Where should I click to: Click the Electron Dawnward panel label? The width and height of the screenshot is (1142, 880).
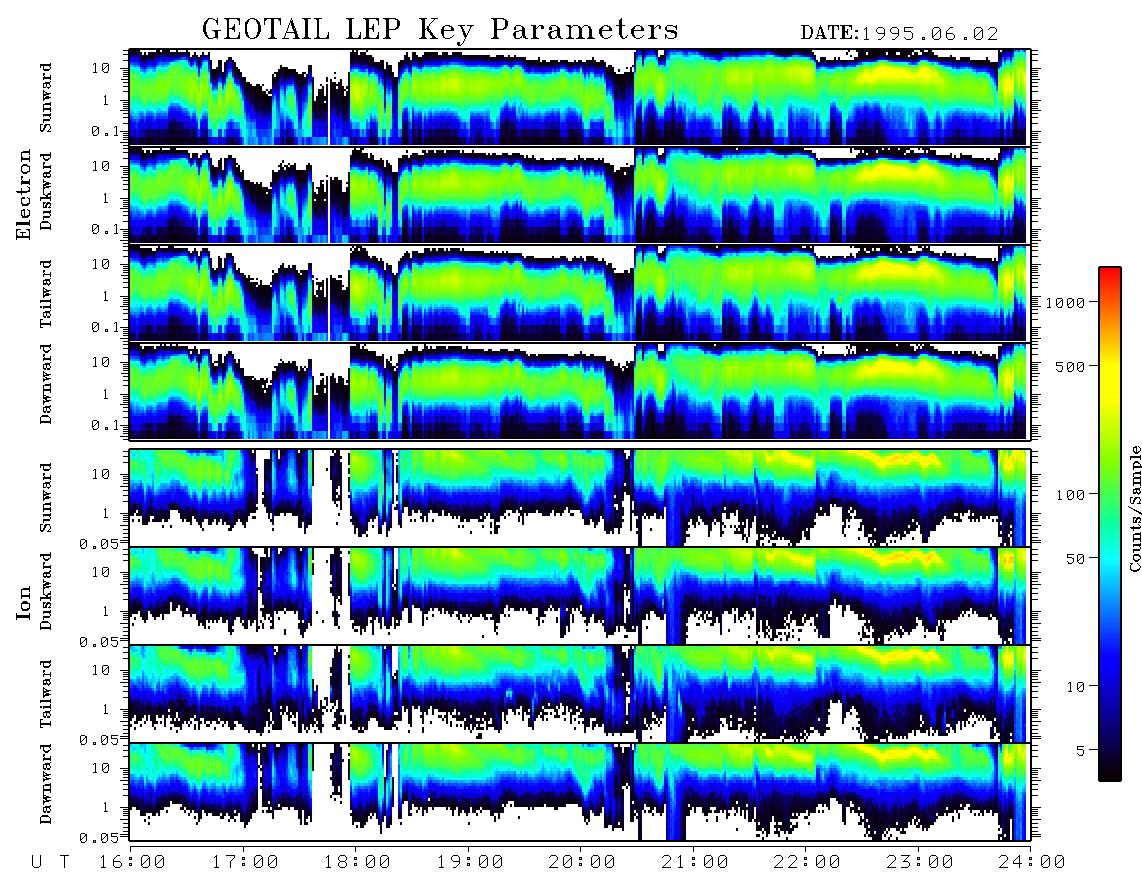[x=46, y=385]
